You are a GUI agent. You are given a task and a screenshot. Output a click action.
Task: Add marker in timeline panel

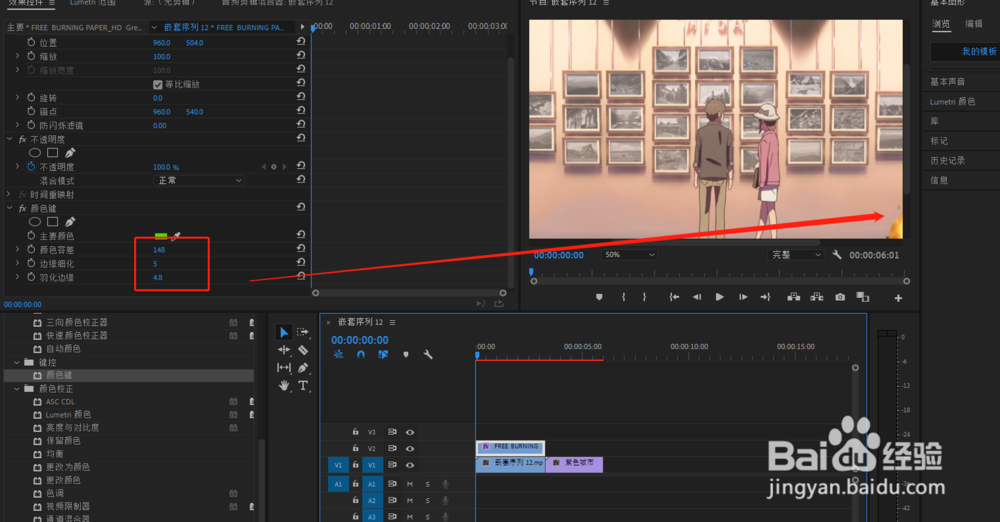pyautogui.click(x=406, y=354)
